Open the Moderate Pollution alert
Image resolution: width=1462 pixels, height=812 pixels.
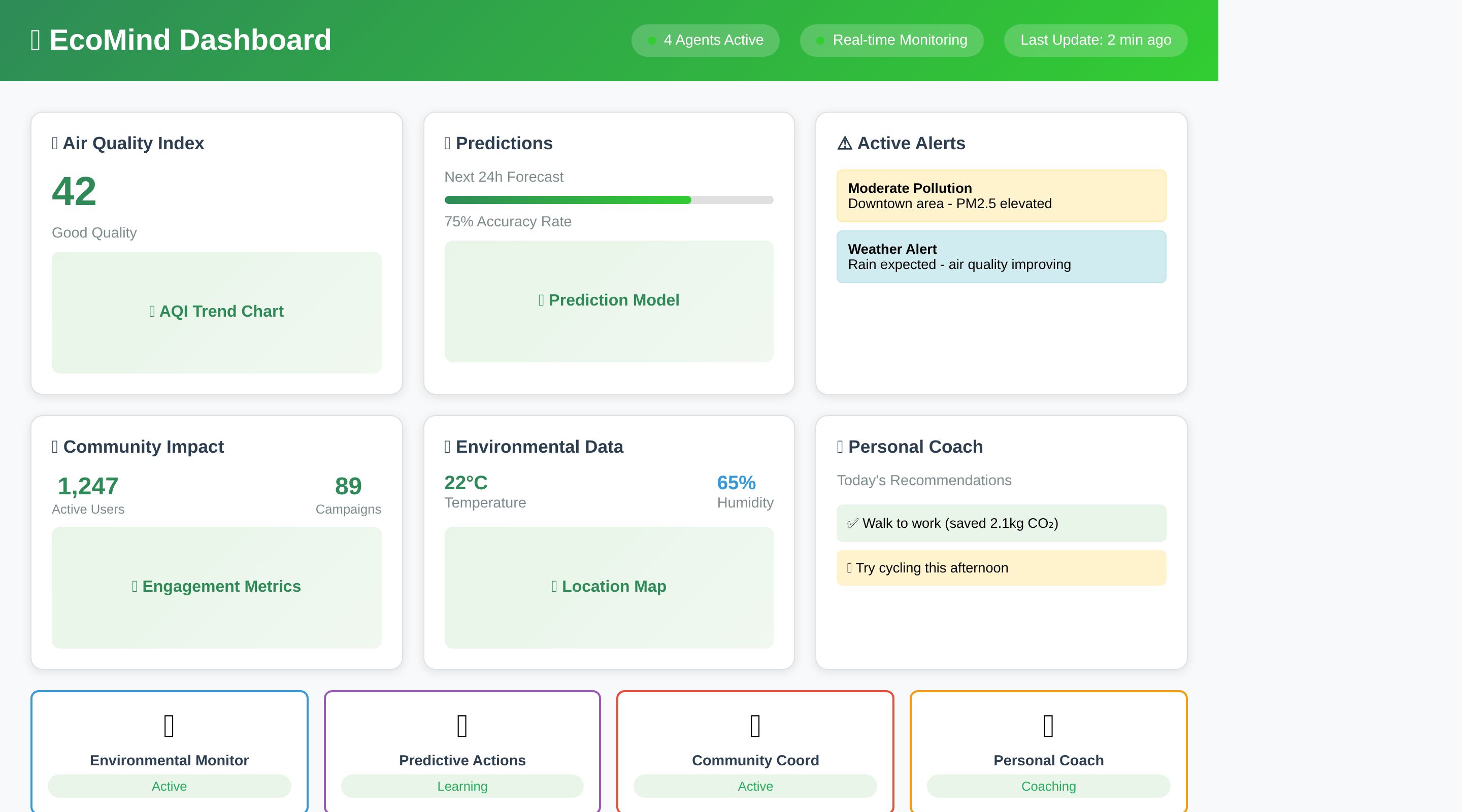point(1001,196)
